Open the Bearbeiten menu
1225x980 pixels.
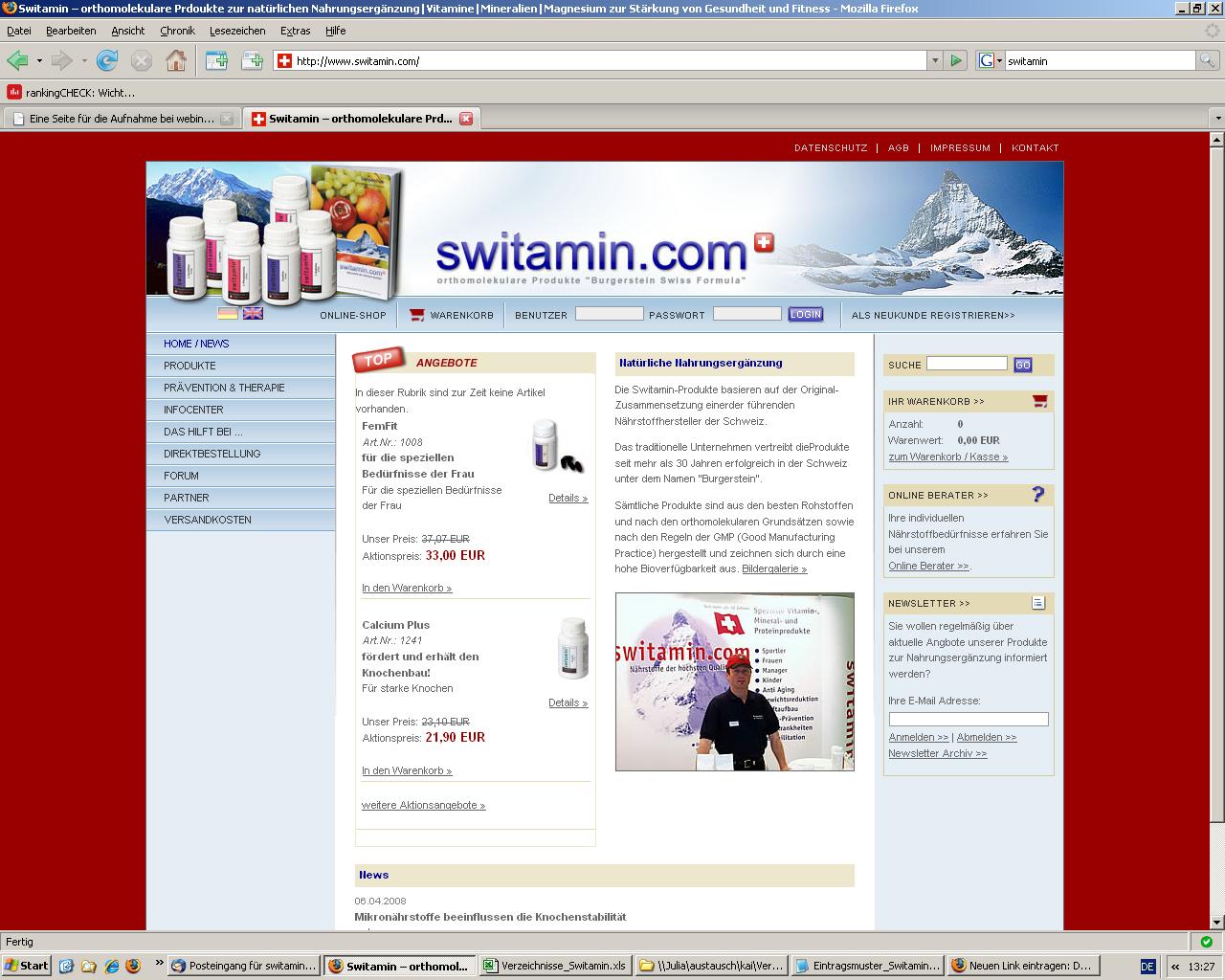(x=71, y=31)
